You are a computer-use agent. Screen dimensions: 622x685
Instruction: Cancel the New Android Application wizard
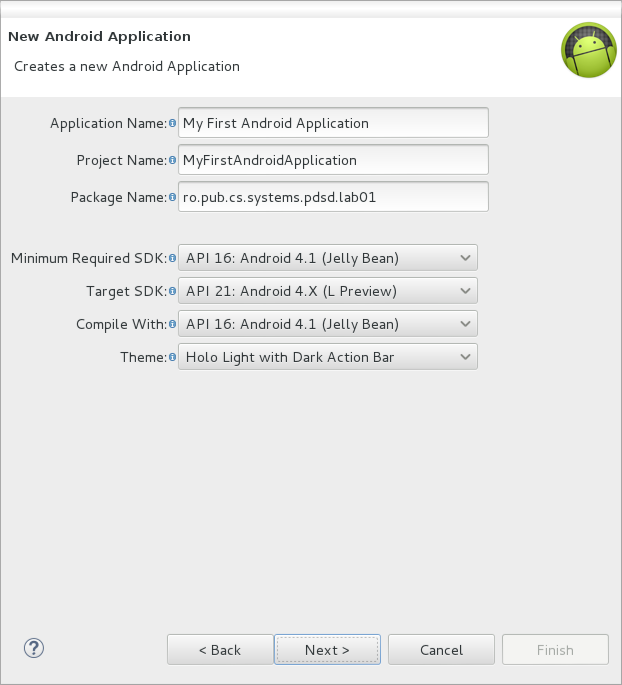[x=441, y=650]
